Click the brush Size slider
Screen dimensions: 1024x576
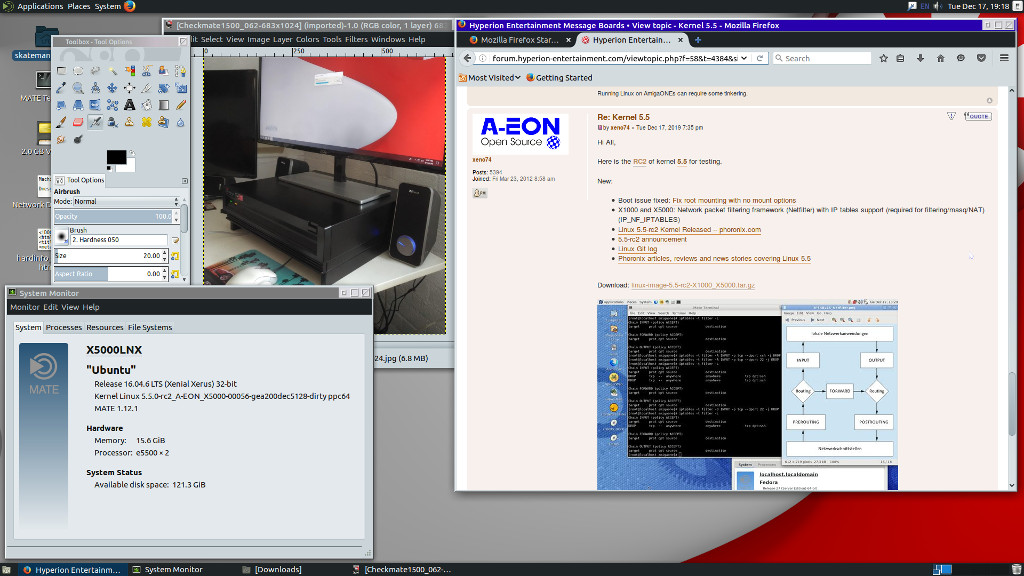click(112, 256)
